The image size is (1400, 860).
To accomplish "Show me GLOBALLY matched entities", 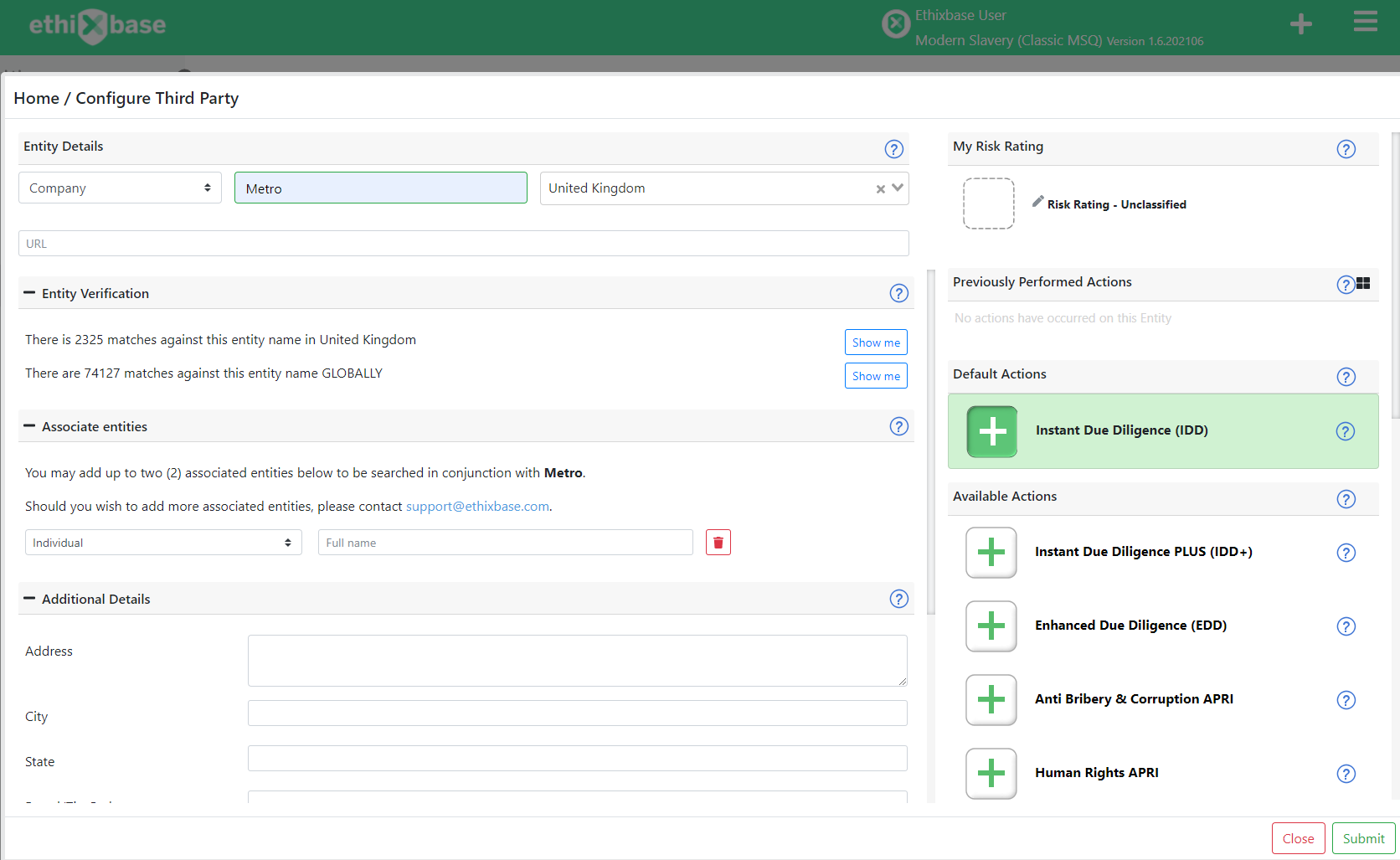I will tap(876, 376).
